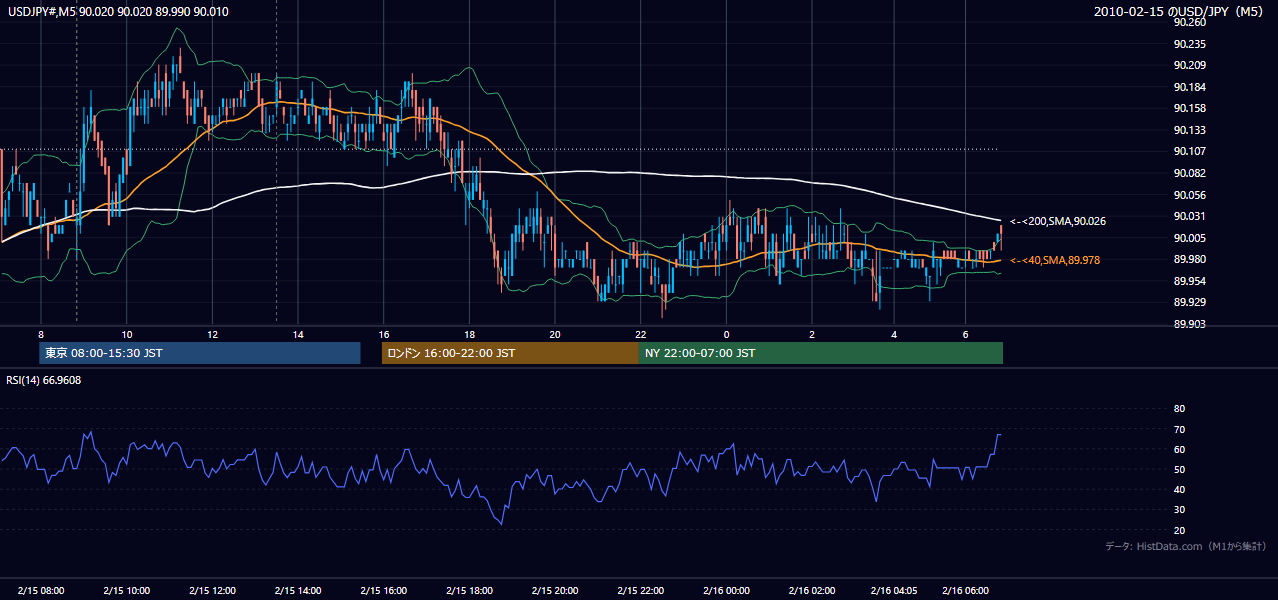Image resolution: width=1278 pixels, height=600 pixels.
Task: Click price axis value 90.209
Action: point(1189,66)
